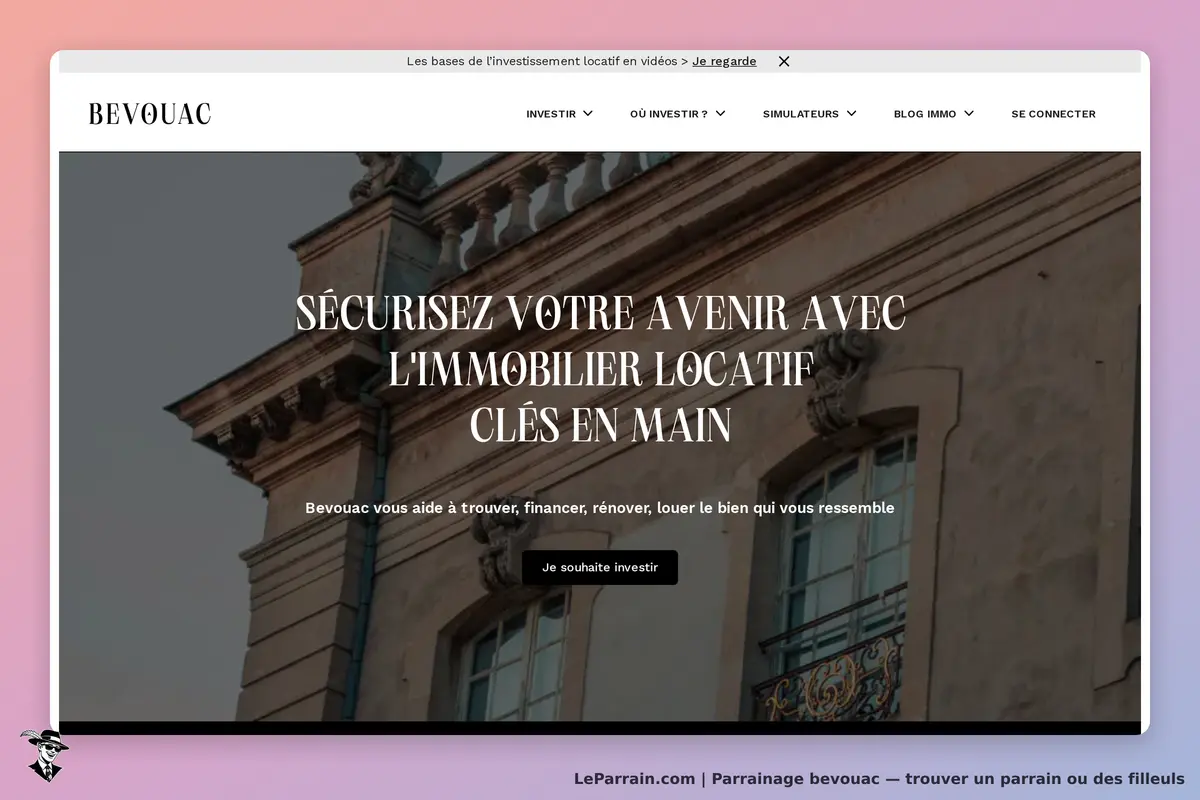
Task: Click the headline 'Sécurisez votre avenir avec'
Action: tap(600, 313)
